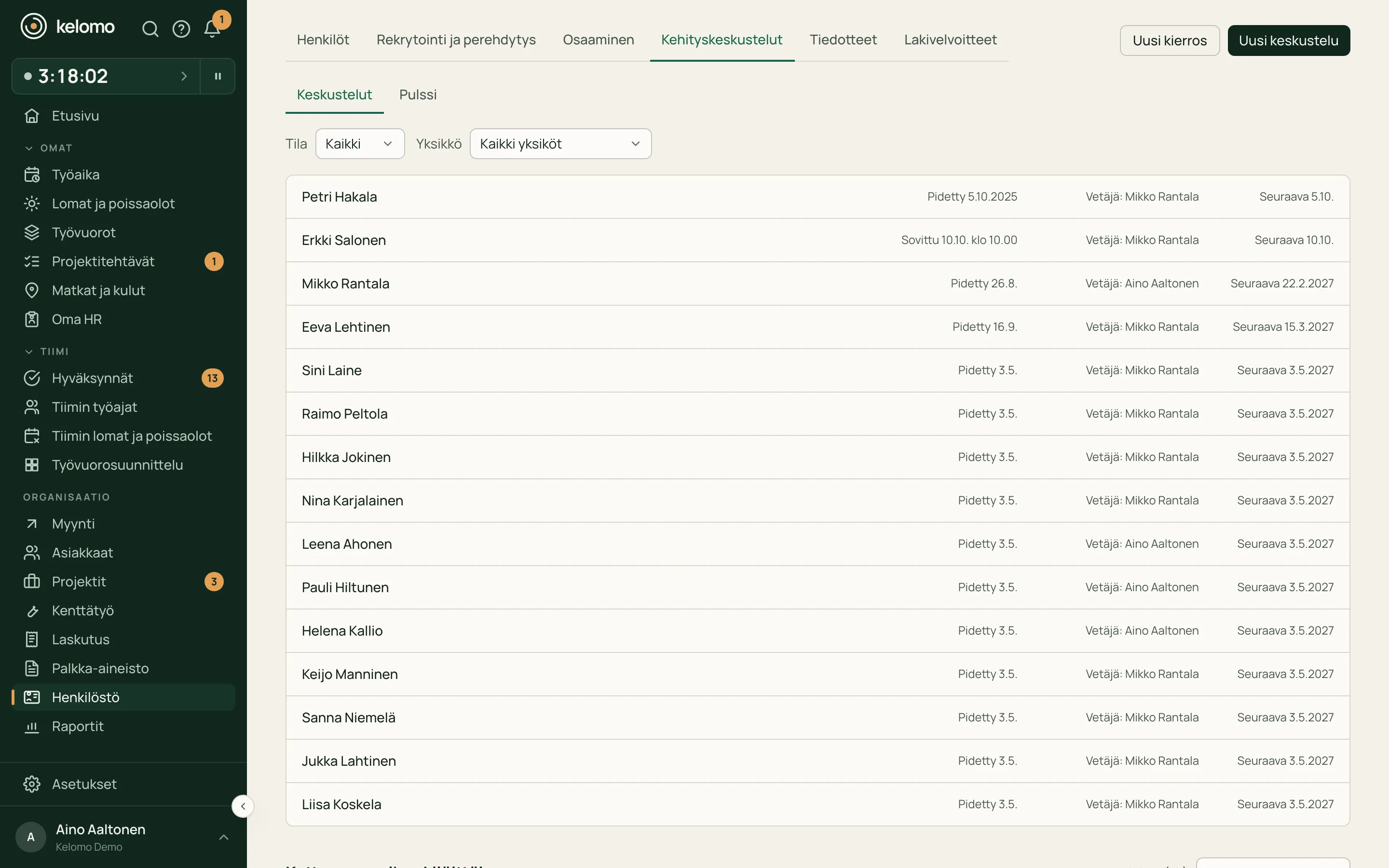Screen dimensions: 1389x868
Task: Switch to Rekrytointi ja perehdytys tab
Action: [x=456, y=40]
